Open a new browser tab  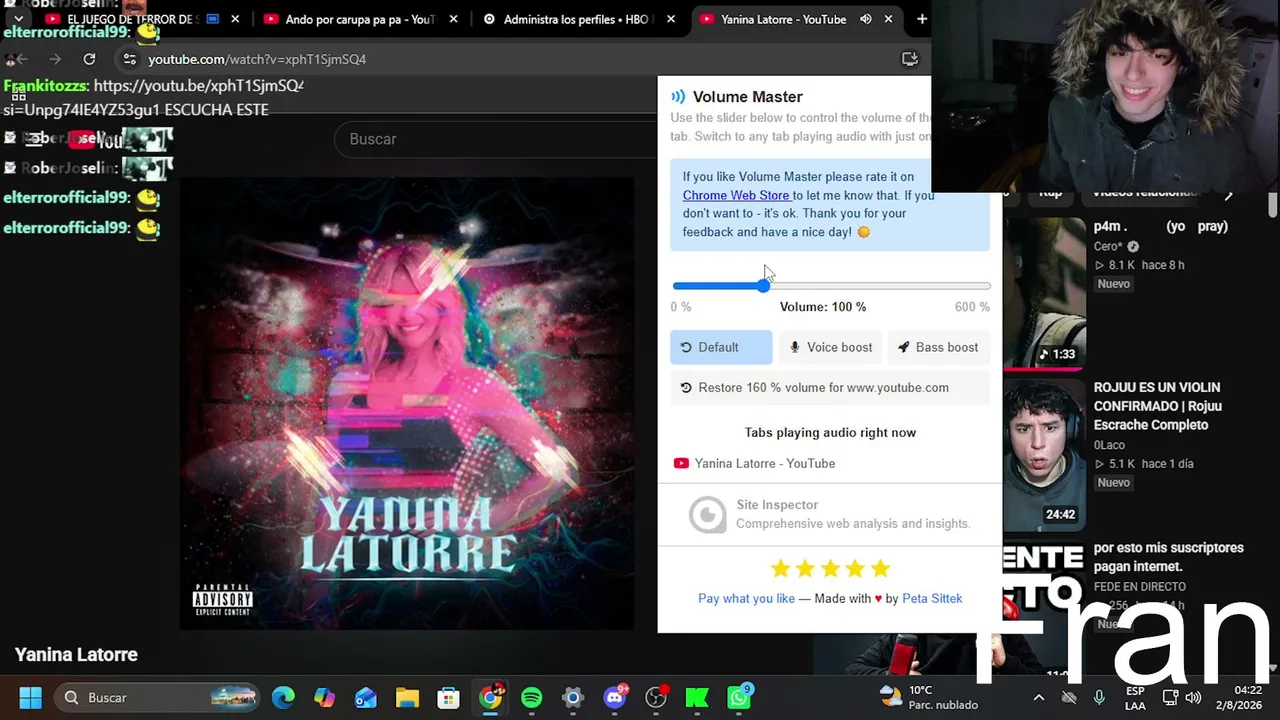tap(921, 19)
